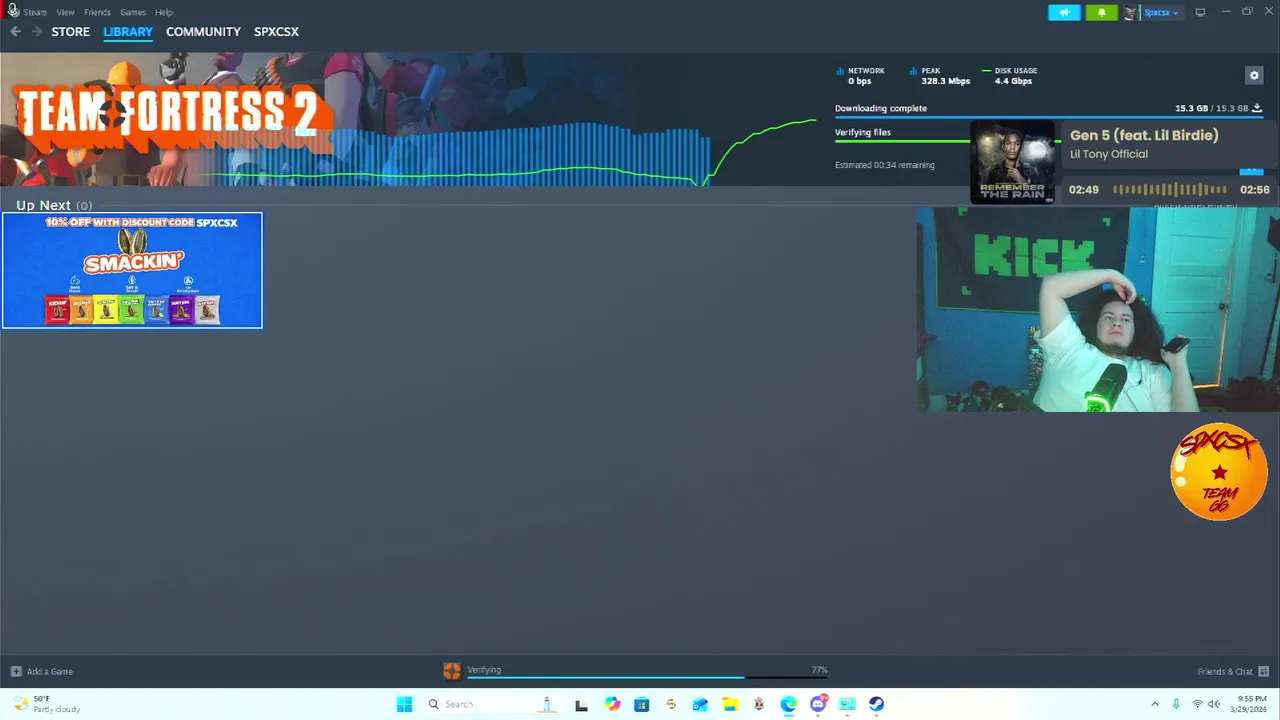This screenshot has width=1280, height=720.
Task: Click Add a Game button
Action: (x=42, y=671)
